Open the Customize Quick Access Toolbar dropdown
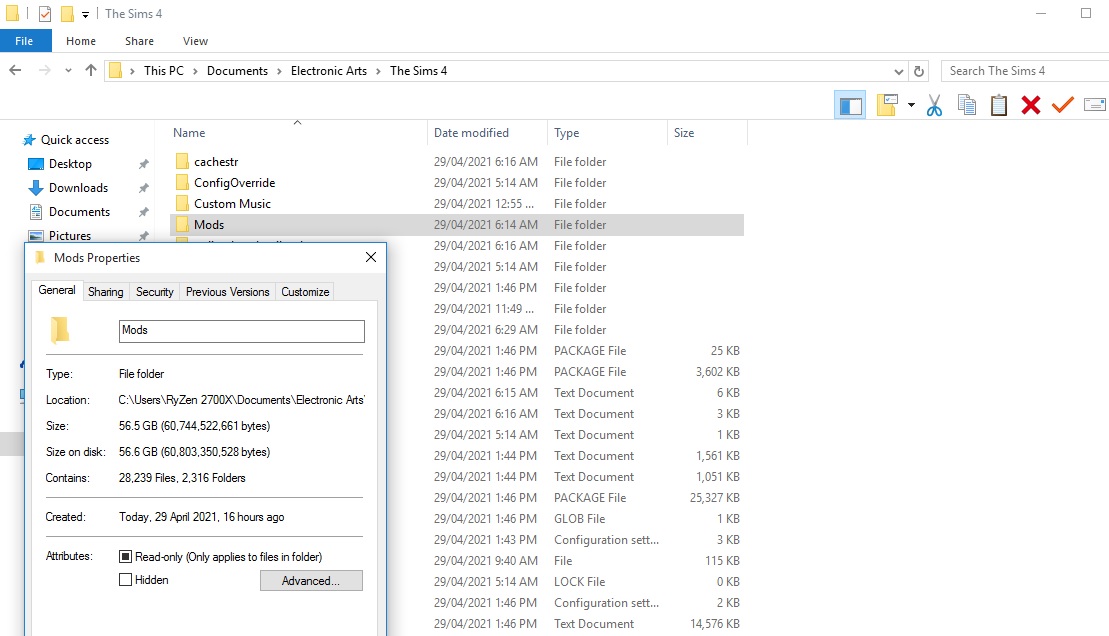Viewport: 1109px width, 636px height. [85, 14]
